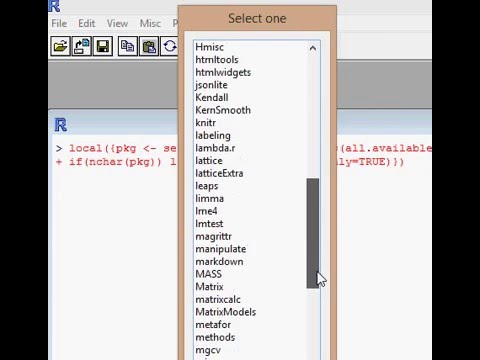This screenshot has width=480, height=360.
Task: Click the Paste clipboard icon
Action: [149, 46]
